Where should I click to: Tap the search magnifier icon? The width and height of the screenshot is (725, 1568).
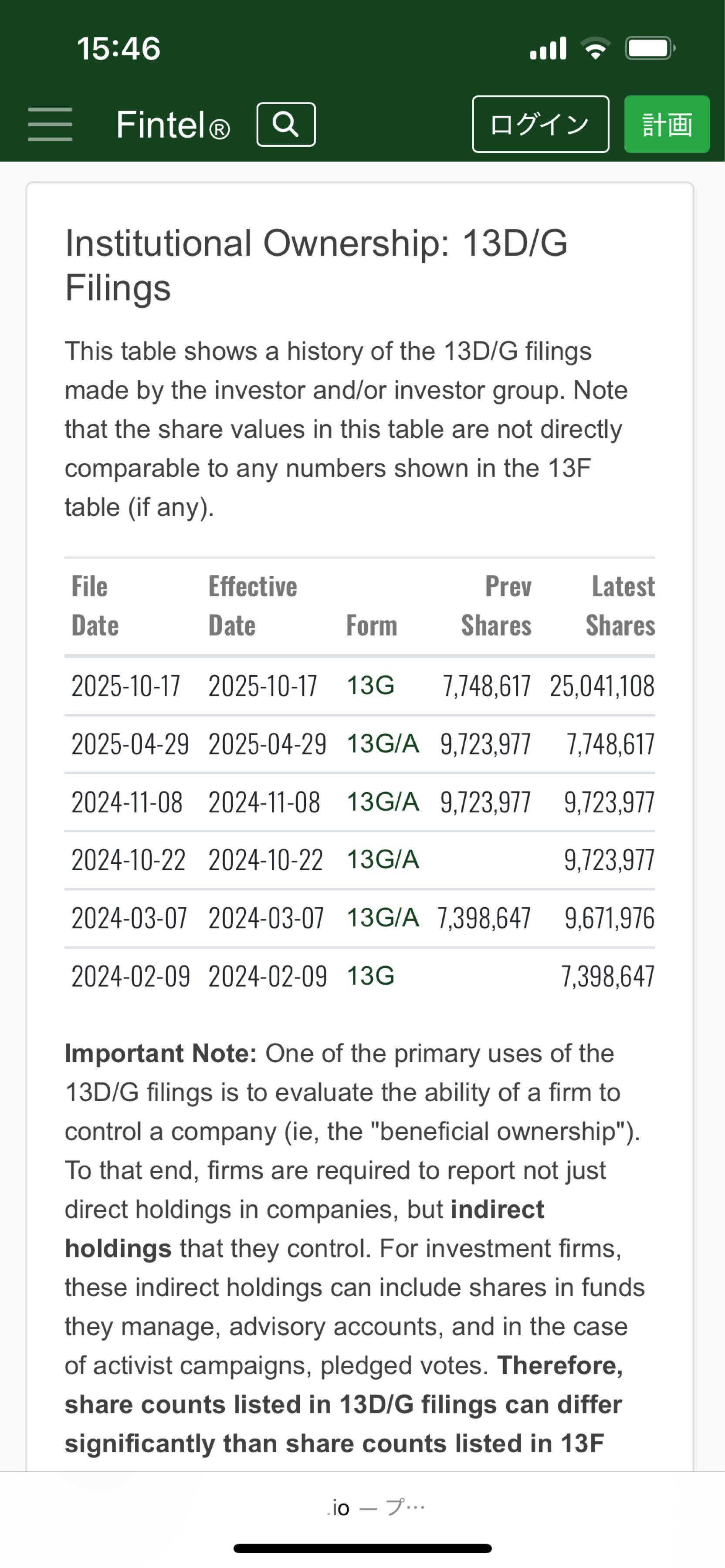click(285, 125)
